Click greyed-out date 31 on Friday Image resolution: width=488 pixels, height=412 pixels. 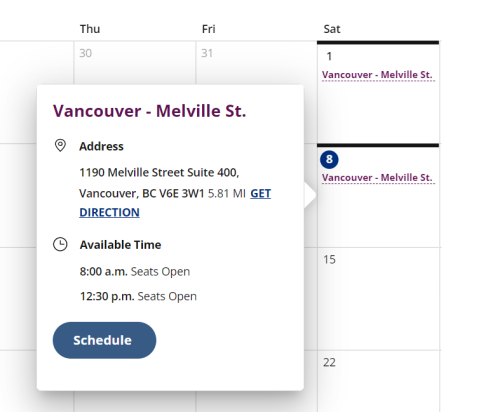click(207, 53)
